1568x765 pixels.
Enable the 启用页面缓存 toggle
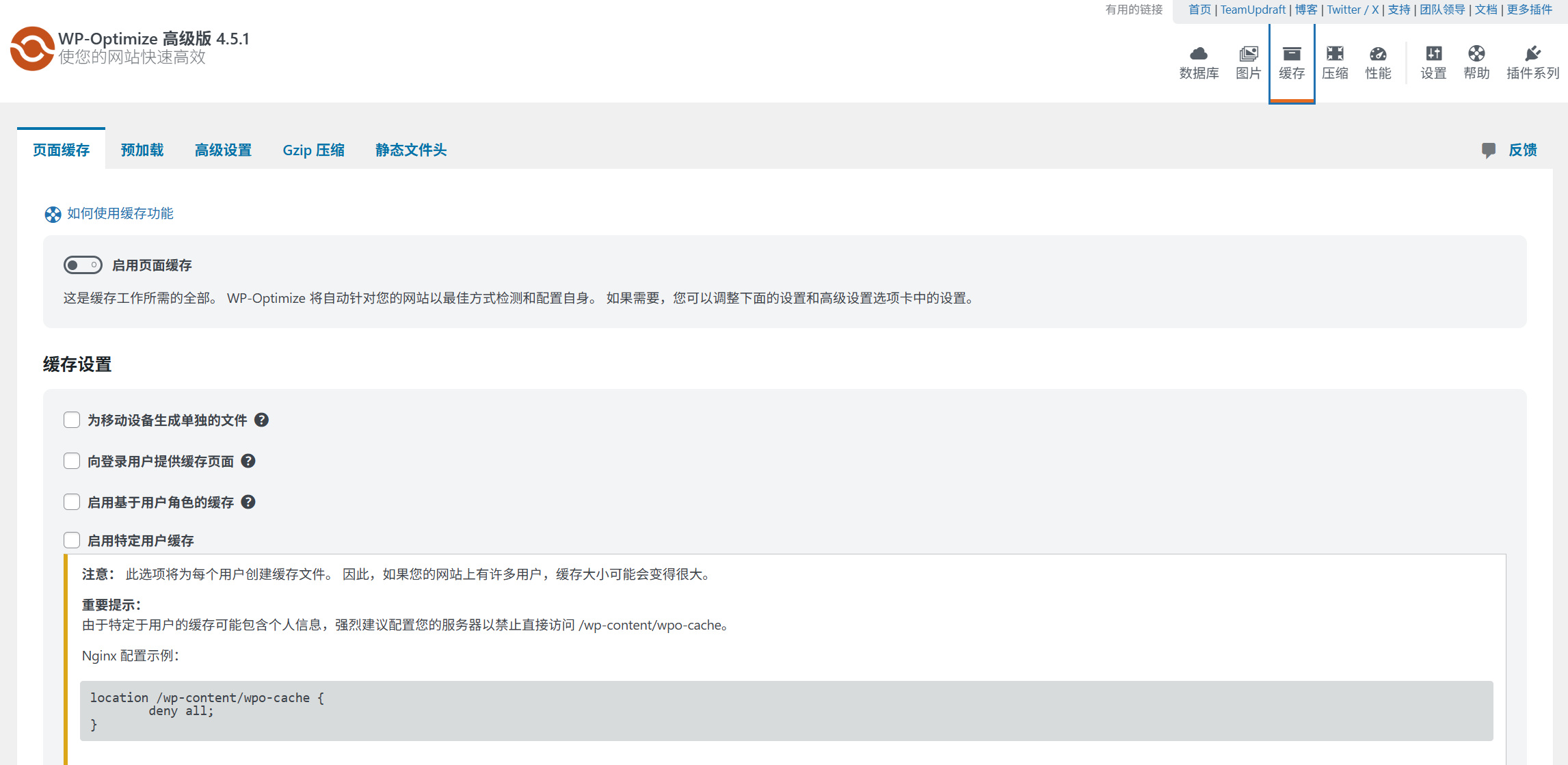coord(83,265)
